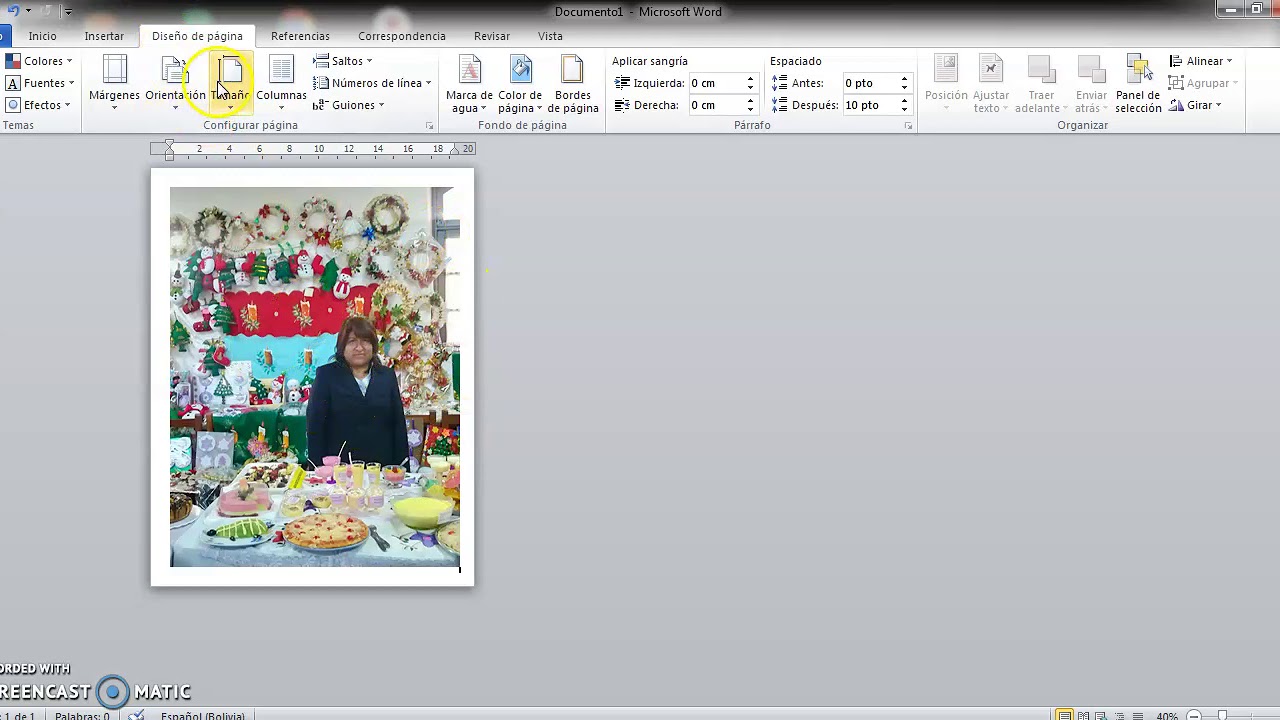Image resolution: width=1280 pixels, height=720 pixels.
Task: Click the indent marker on the ruler
Action: point(169,150)
